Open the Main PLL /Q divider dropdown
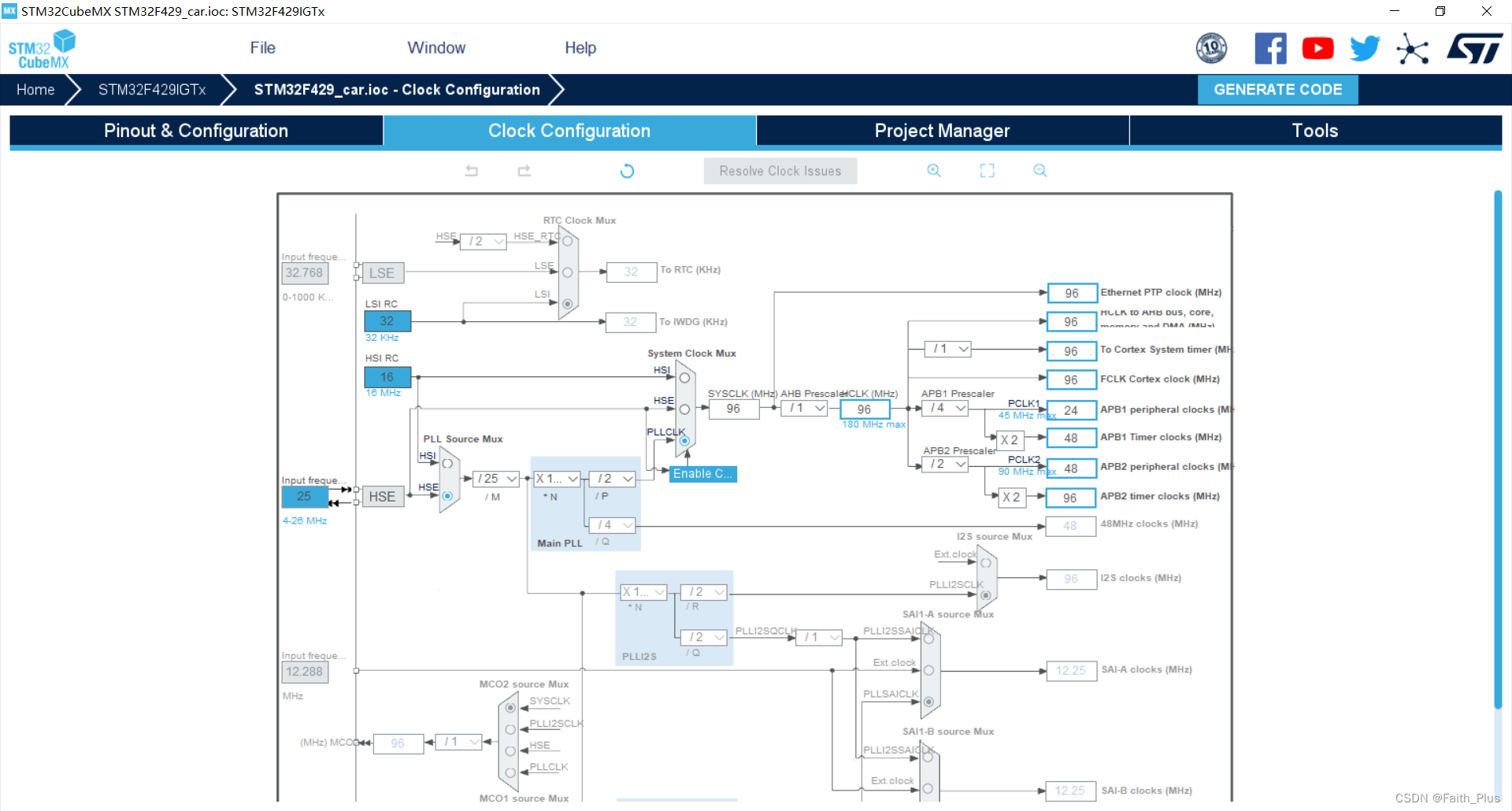Screen dimensions: 1512x811 (x=613, y=524)
